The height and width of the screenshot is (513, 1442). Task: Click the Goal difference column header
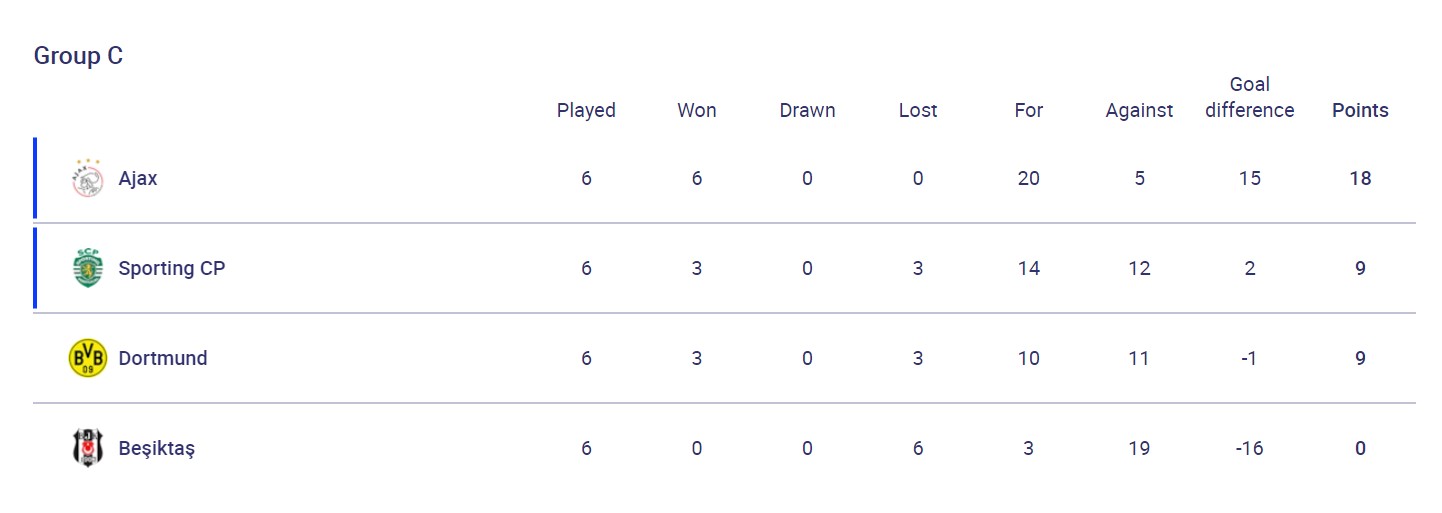[1249, 98]
